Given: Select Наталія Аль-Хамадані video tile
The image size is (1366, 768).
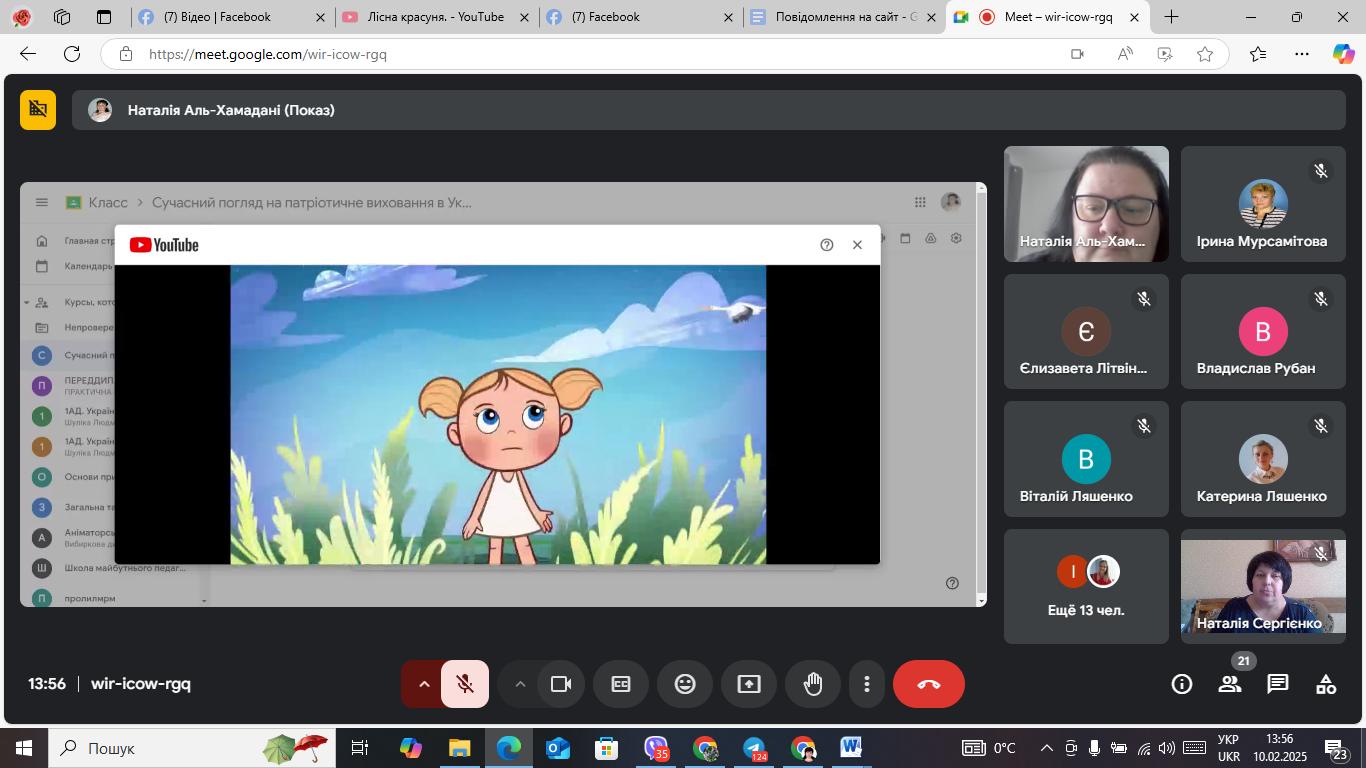Looking at the screenshot, I should [x=1086, y=204].
